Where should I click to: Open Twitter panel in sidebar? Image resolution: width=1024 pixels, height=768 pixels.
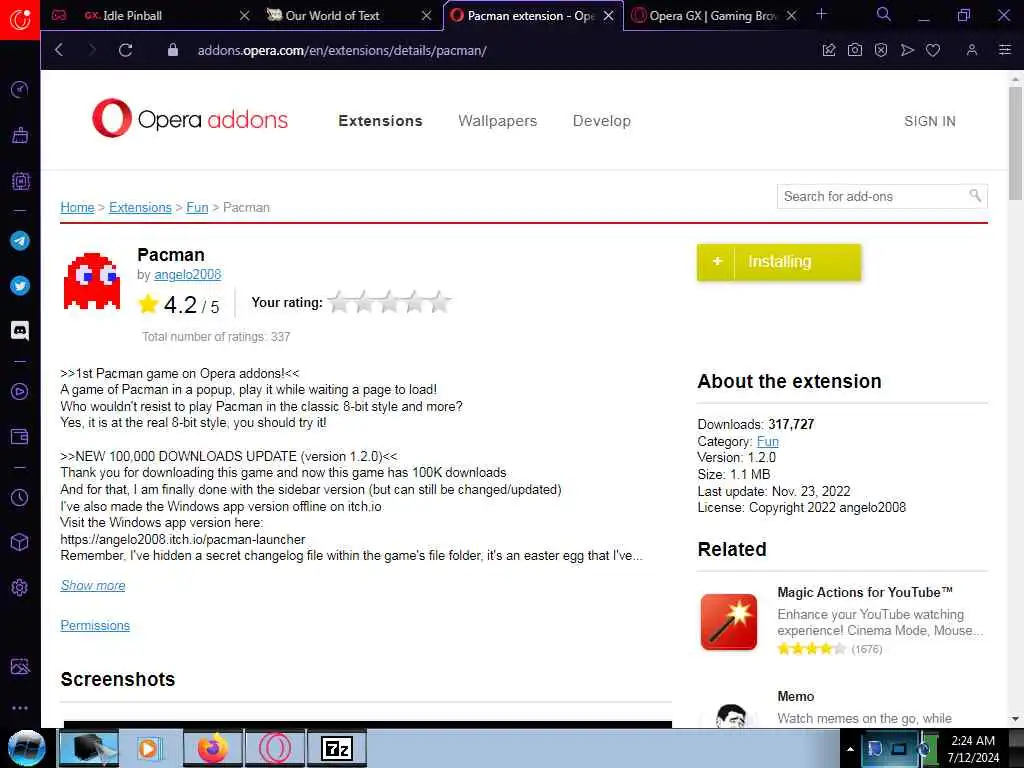(20, 285)
